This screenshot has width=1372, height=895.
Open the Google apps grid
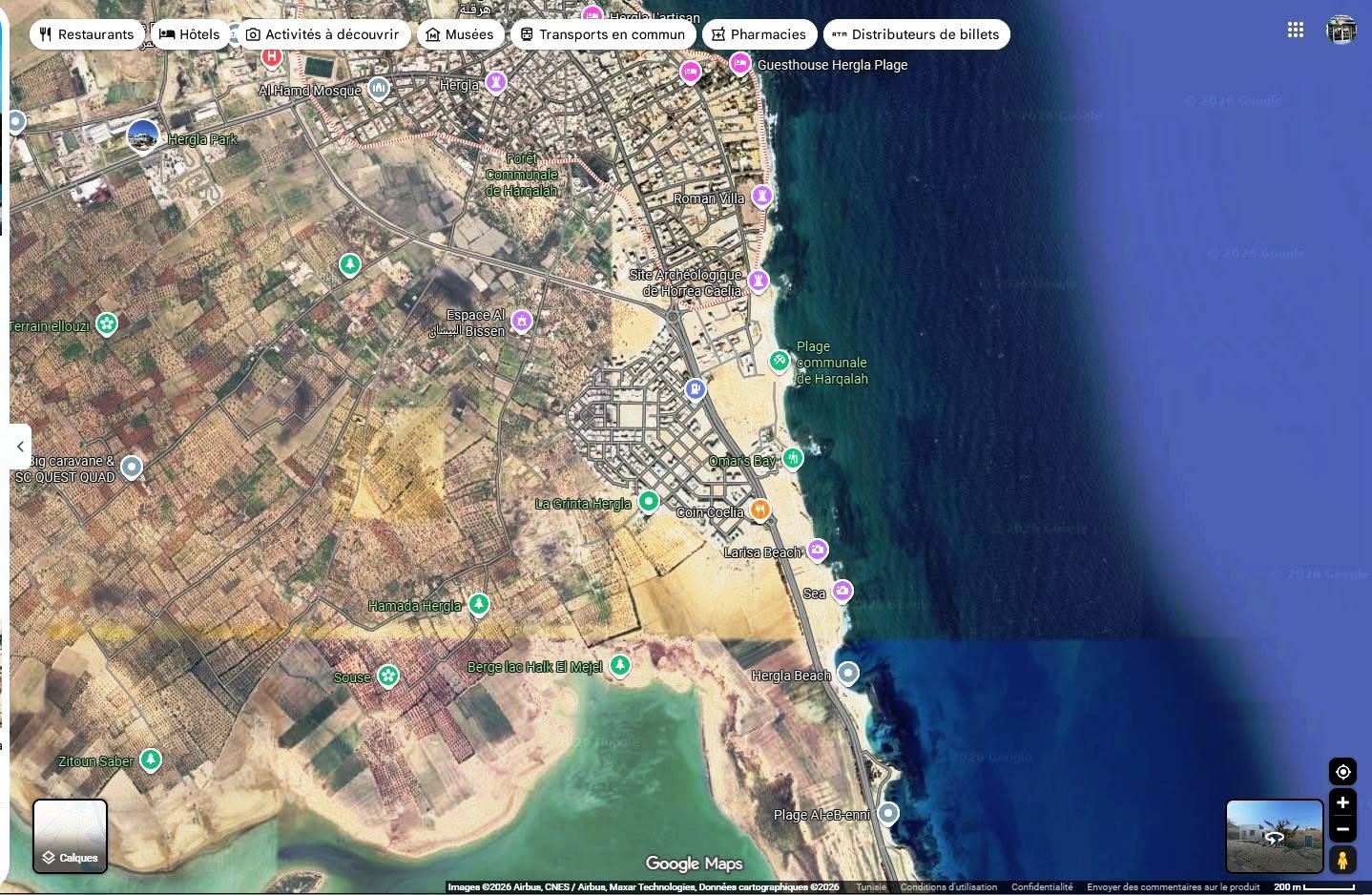click(x=1295, y=31)
